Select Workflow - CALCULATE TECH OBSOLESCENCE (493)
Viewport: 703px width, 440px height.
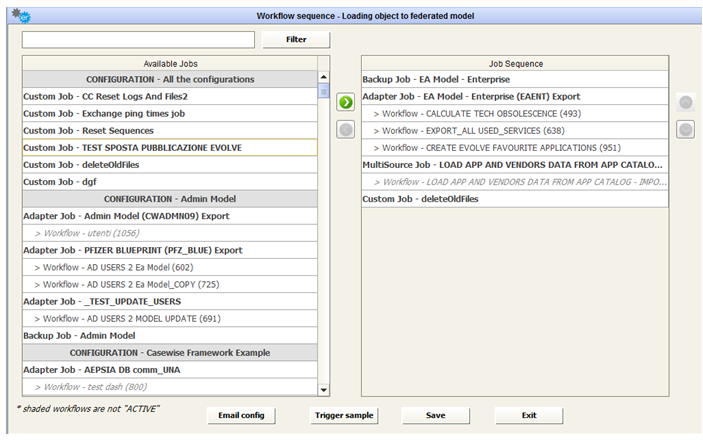[515, 113]
